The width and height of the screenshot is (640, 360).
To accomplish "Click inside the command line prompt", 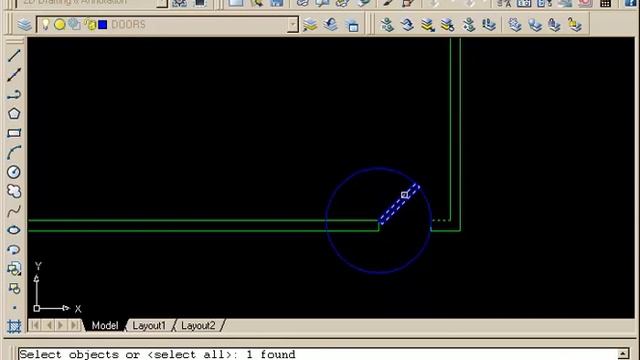I will coord(318,354).
